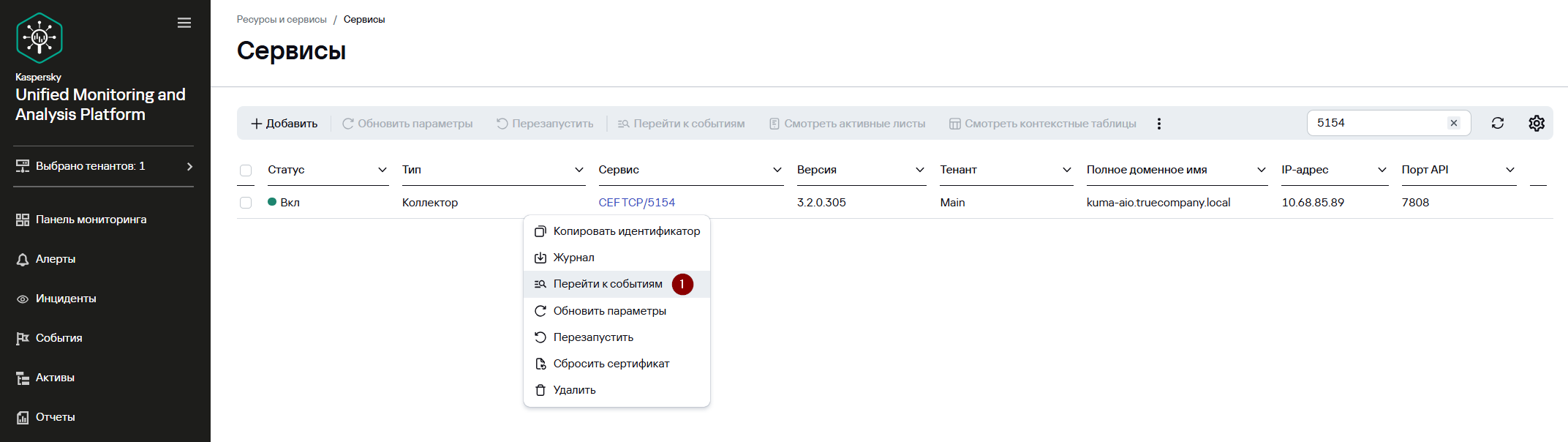
Task: Click Обновить параметры in the toolbar
Action: (x=407, y=124)
